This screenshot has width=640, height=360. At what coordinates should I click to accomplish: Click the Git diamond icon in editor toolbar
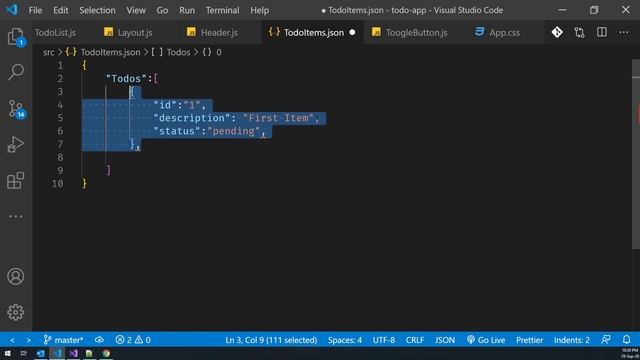coord(557,32)
